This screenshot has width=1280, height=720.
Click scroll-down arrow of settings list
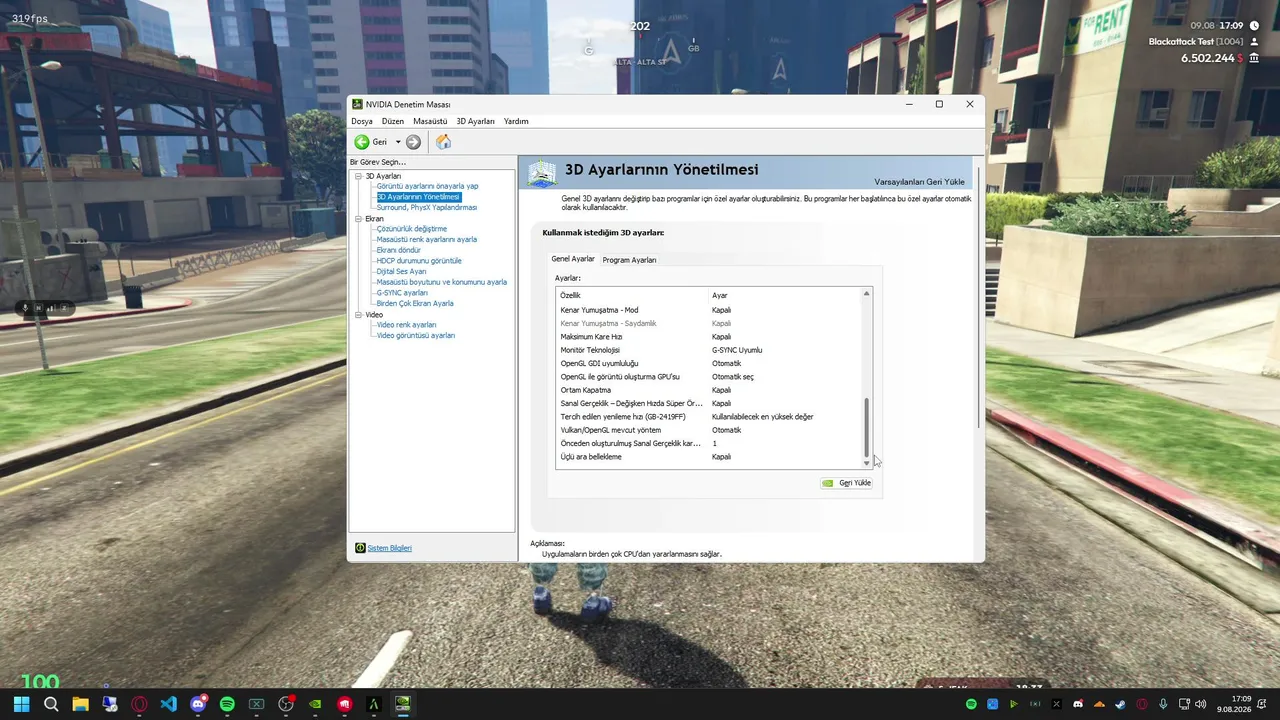[x=866, y=463]
